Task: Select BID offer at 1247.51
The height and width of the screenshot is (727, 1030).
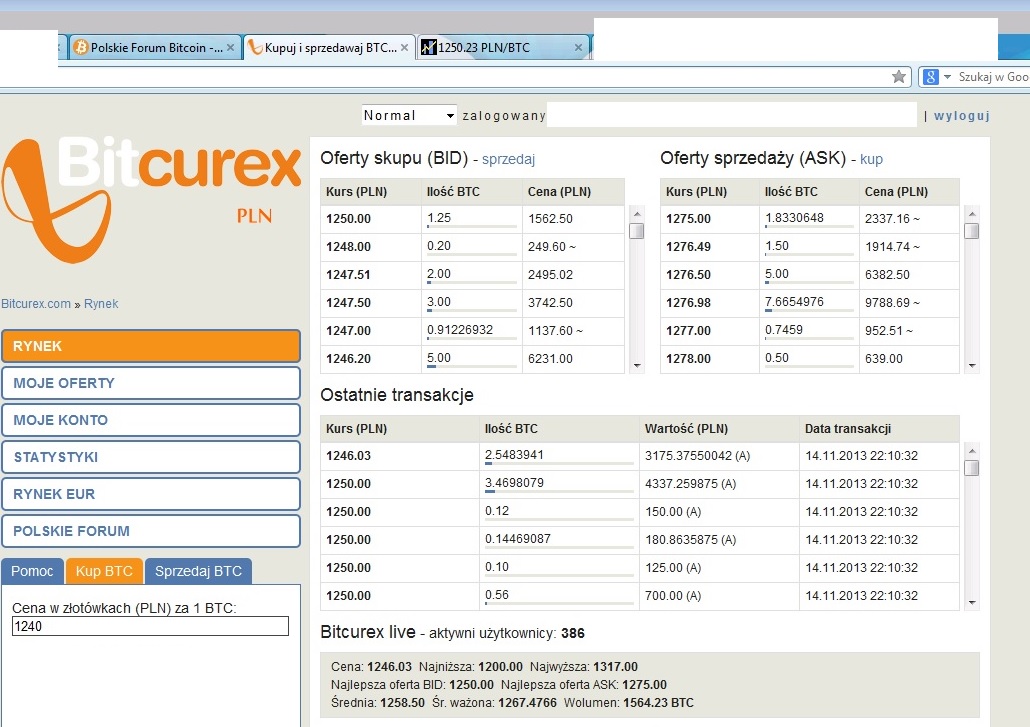Action: 472,275
